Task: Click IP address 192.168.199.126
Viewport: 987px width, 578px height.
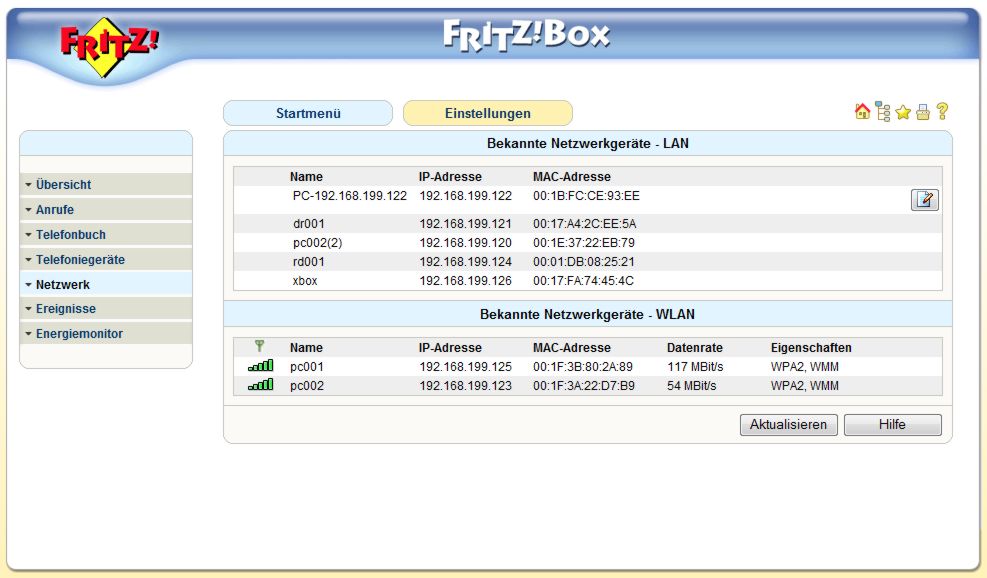Action: 466,281
